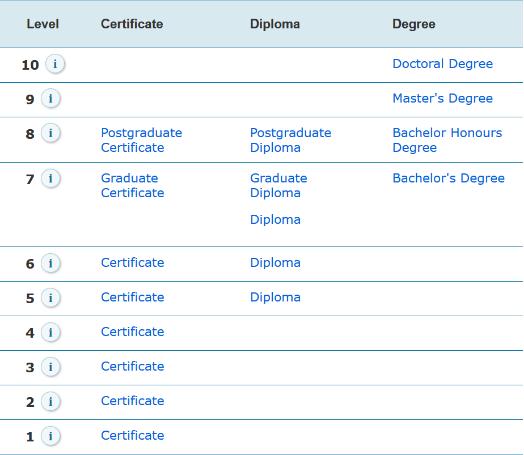
Task: Show info for Level 1
Action: click(x=51, y=436)
